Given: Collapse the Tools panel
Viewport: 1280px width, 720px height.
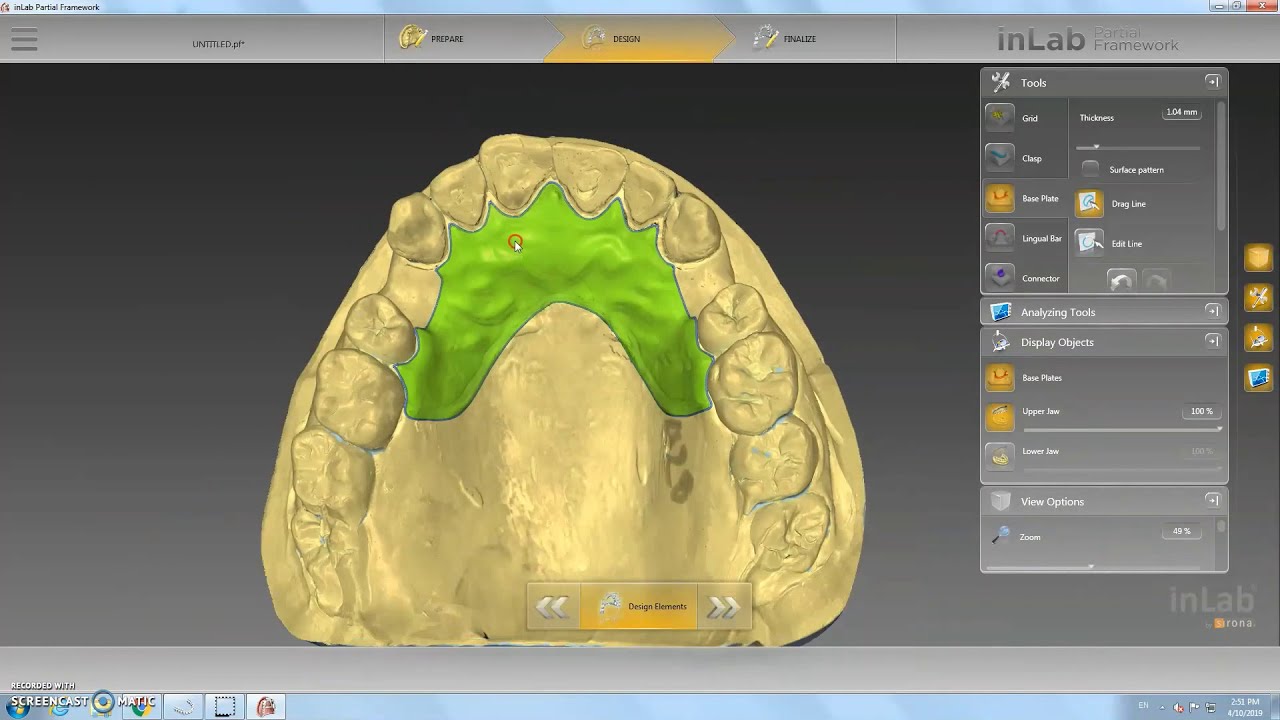Looking at the screenshot, I should (1212, 82).
